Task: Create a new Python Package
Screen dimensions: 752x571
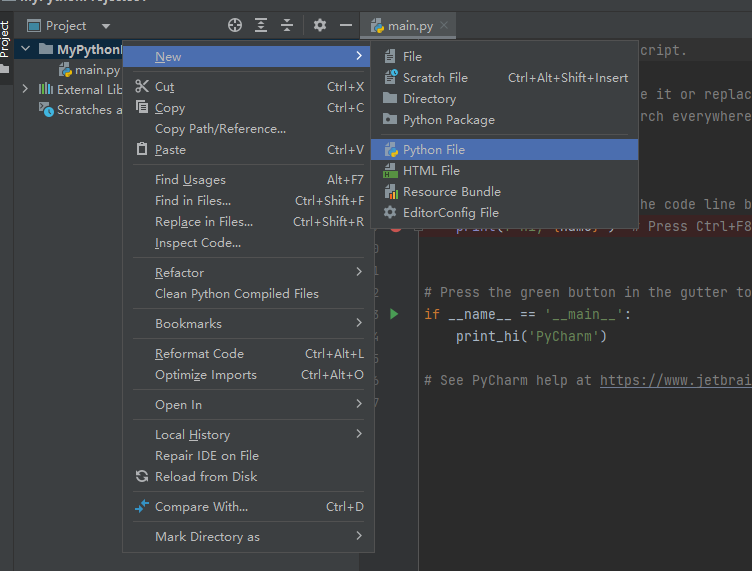Action: tap(505, 120)
